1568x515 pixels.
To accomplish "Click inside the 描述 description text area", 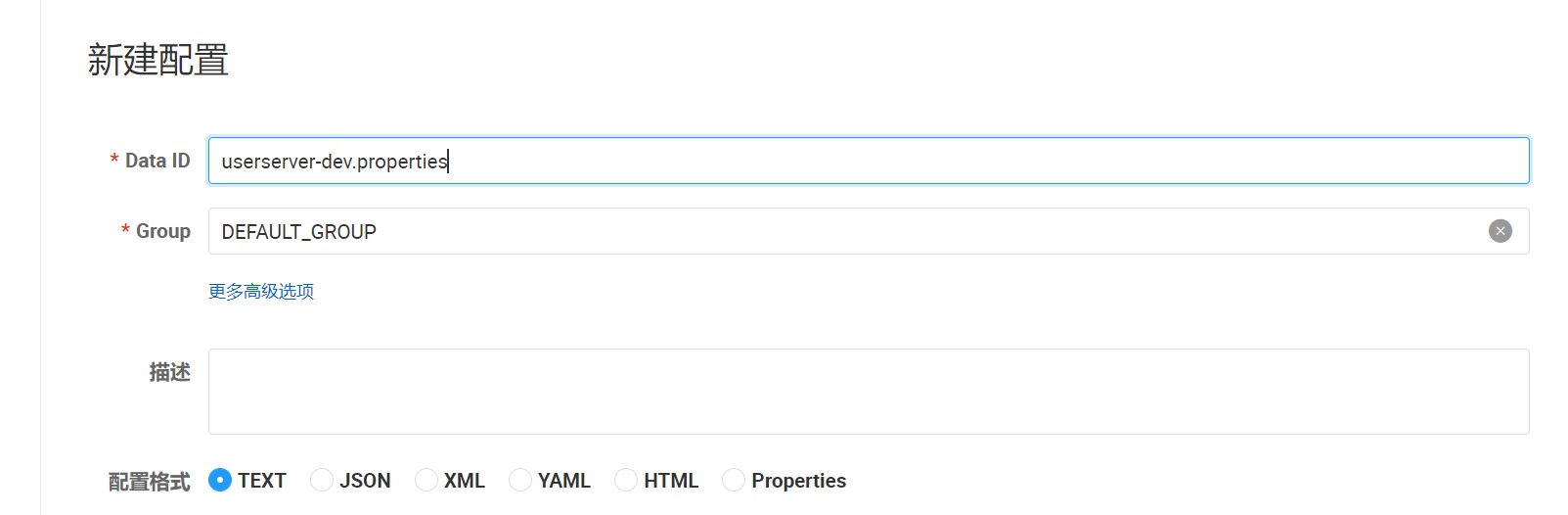I will [867, 391].
